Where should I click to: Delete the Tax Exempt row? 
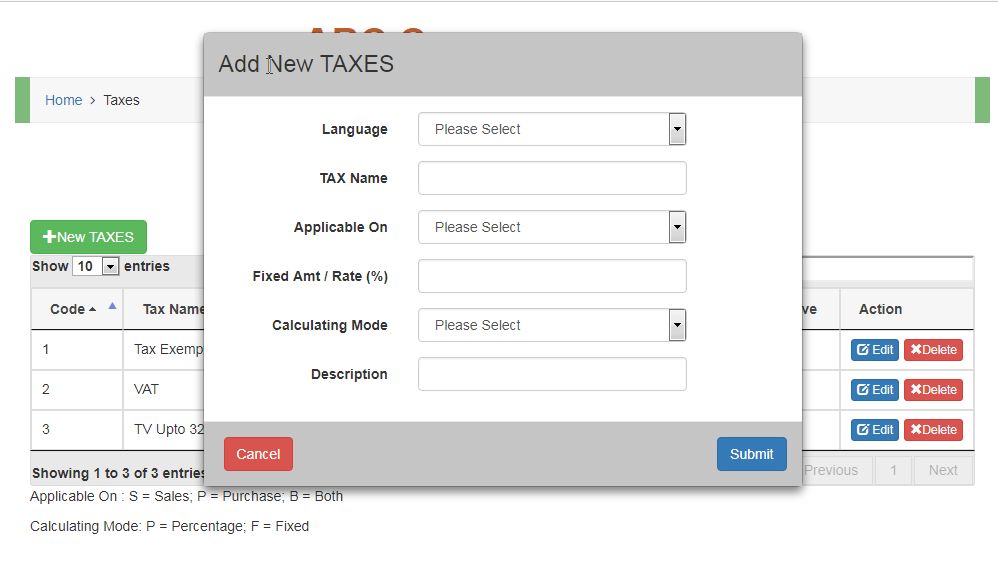(933, 350)
